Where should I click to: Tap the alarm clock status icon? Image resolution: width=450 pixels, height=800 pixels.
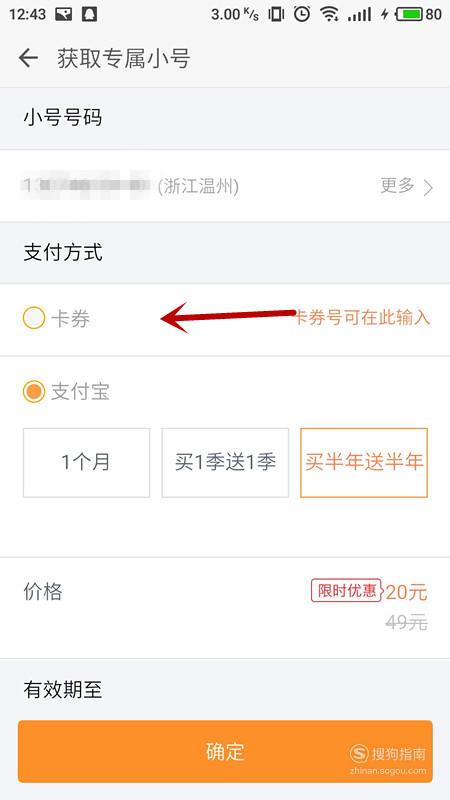point(302,14)
